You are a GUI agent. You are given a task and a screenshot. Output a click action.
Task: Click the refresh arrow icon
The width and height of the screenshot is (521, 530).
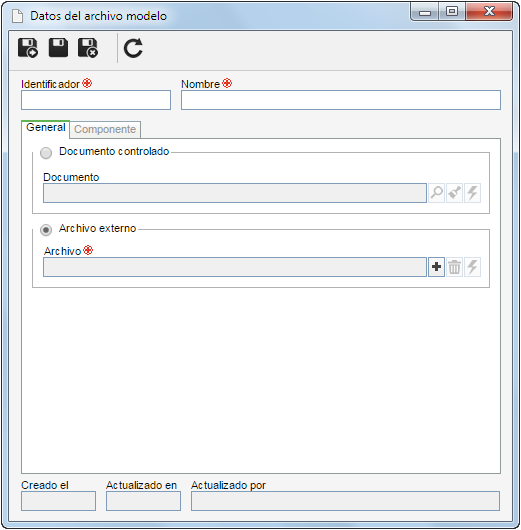[x=133, y=48]
